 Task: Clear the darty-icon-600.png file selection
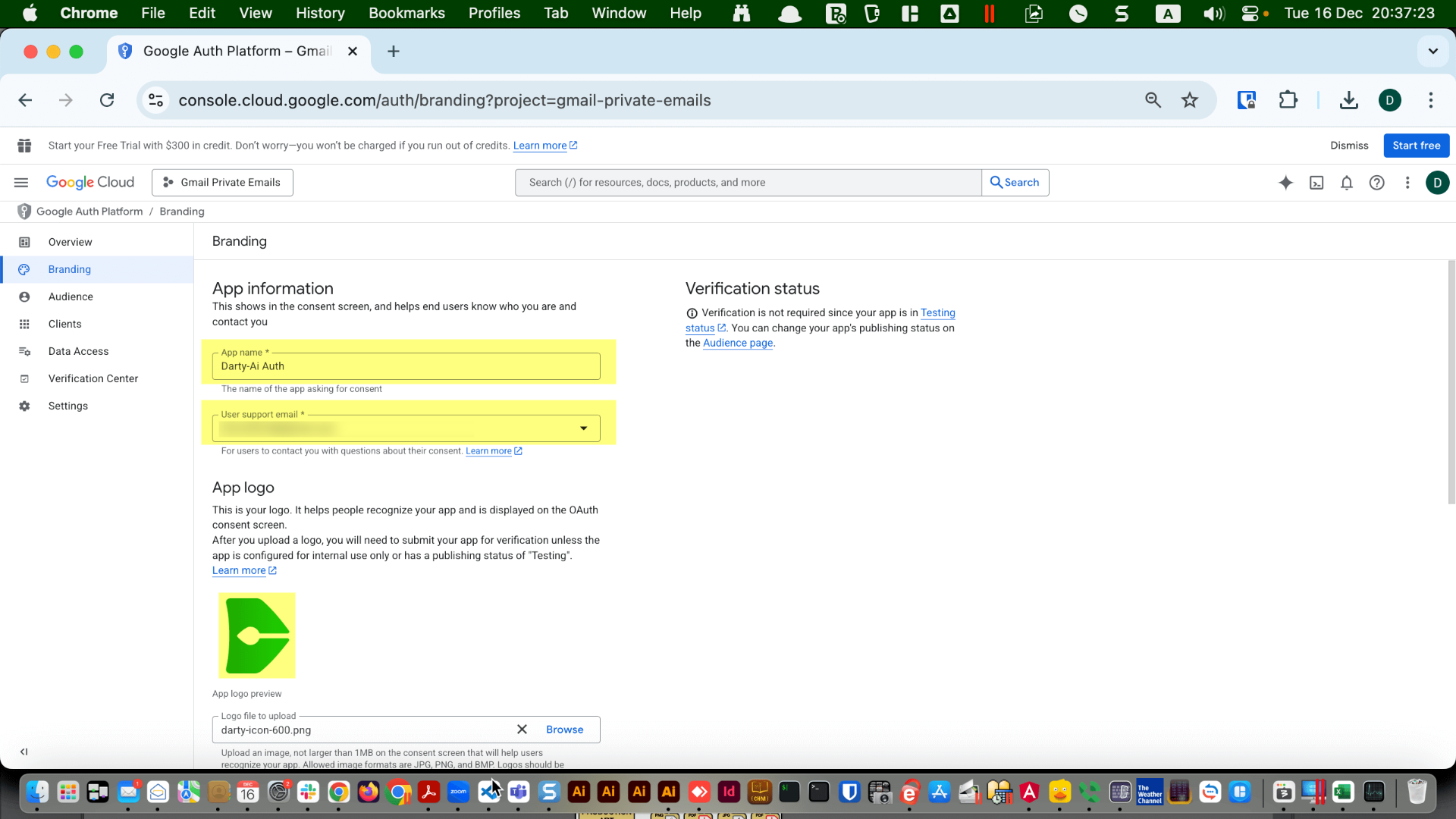pyautogui.click(x=522, y=729)
